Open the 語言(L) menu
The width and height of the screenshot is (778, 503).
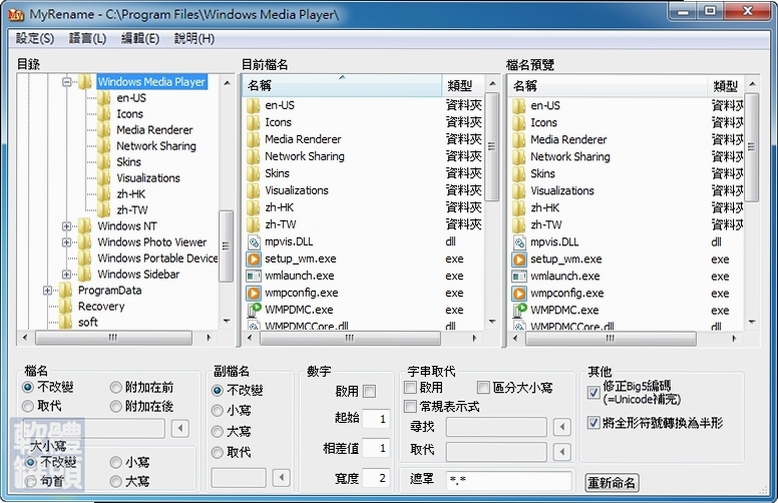point(87,38)
